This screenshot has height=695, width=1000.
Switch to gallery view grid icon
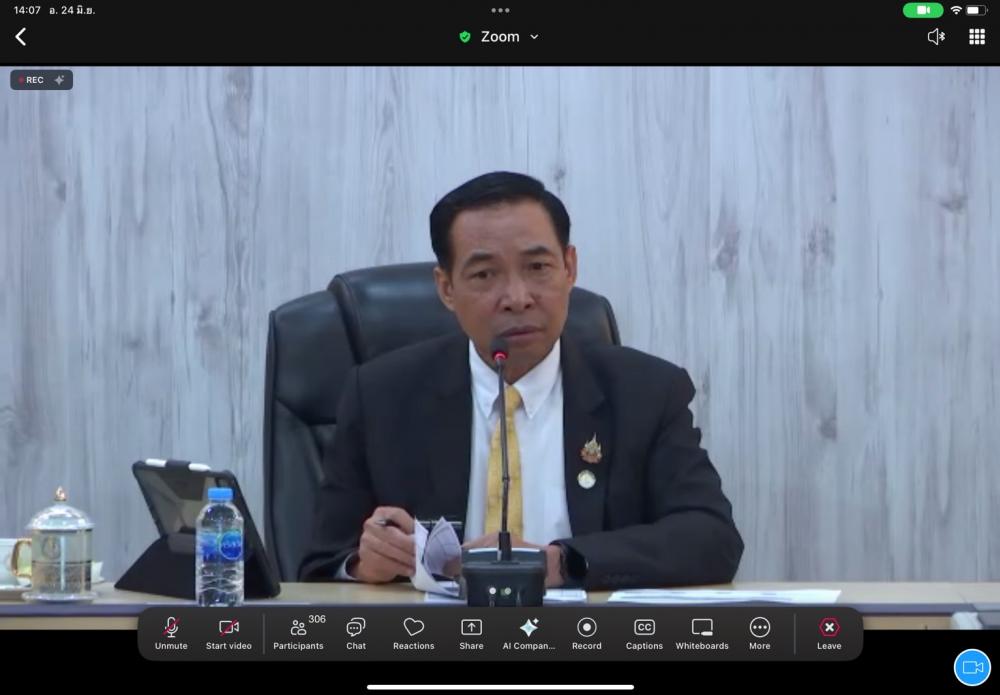click(x=976, y=37)
